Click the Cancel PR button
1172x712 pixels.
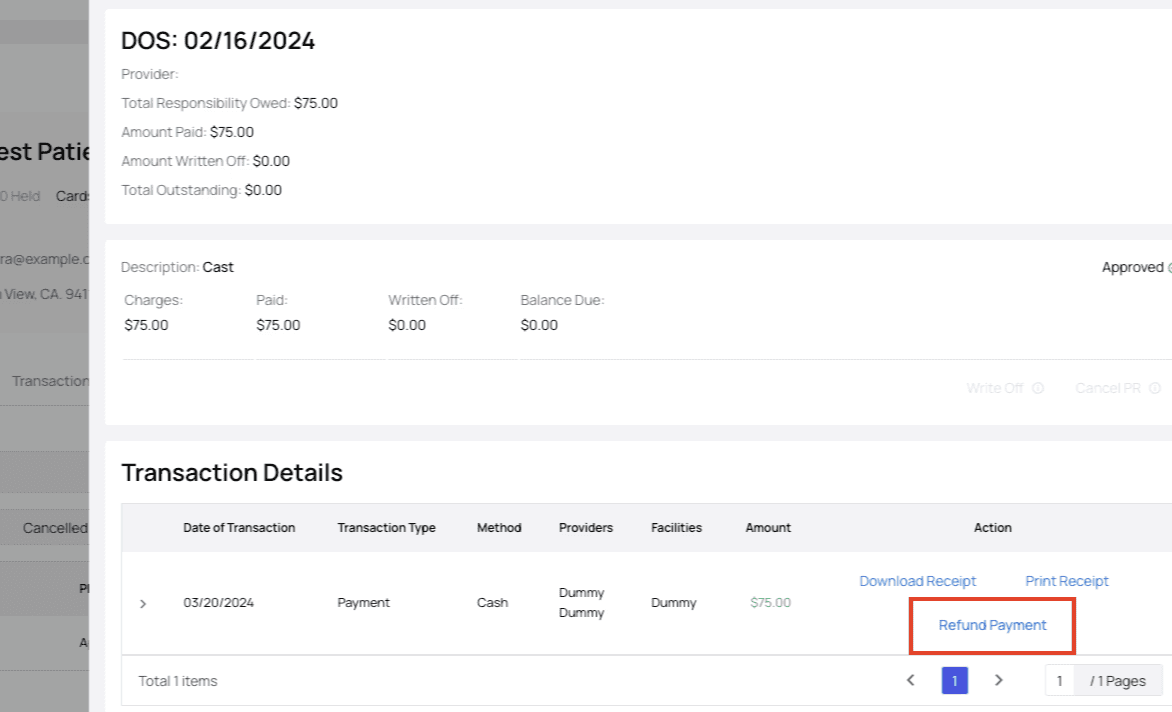1108,388
